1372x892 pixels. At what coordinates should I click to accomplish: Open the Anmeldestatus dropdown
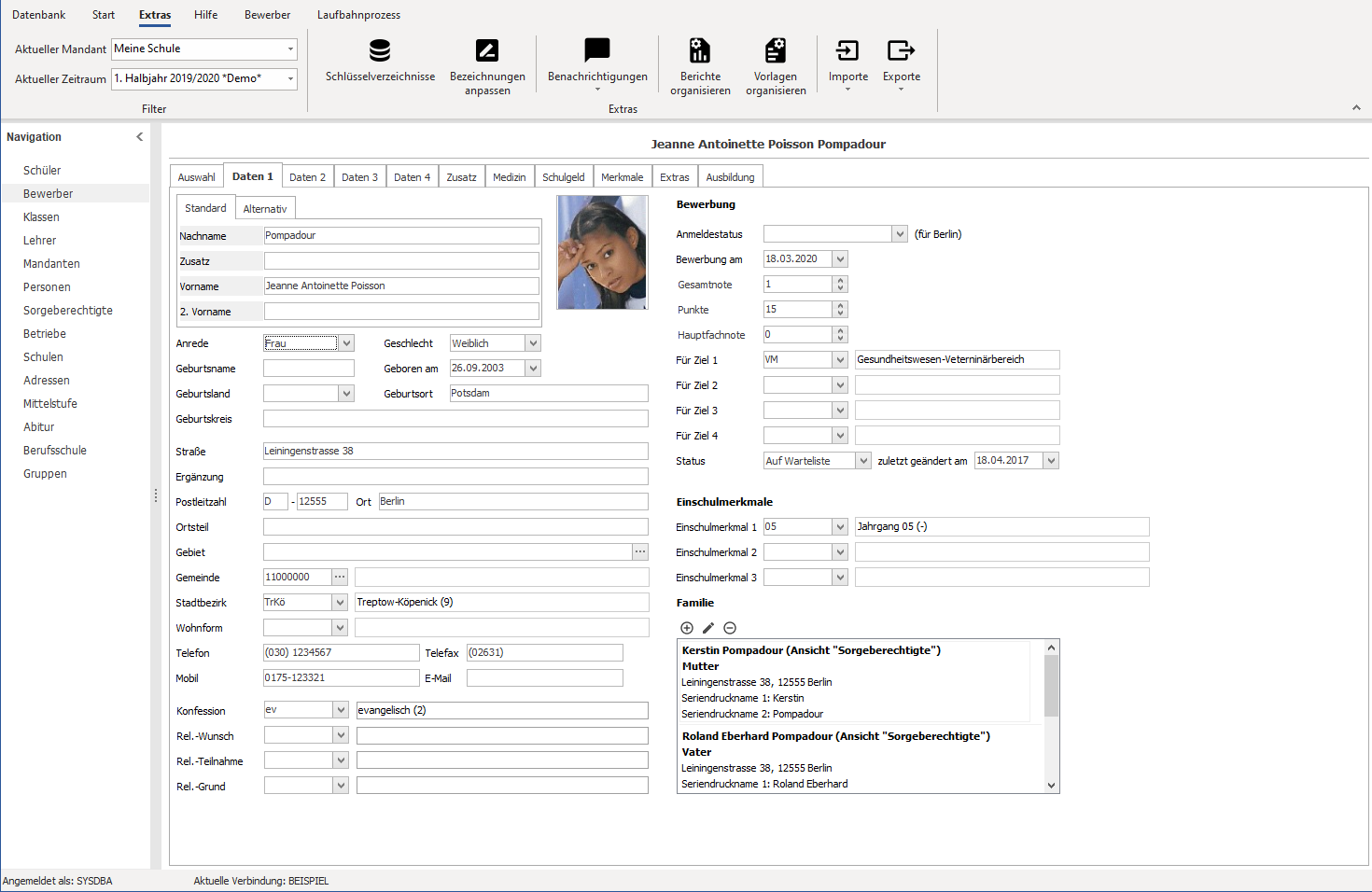click(x=900, y=234)
